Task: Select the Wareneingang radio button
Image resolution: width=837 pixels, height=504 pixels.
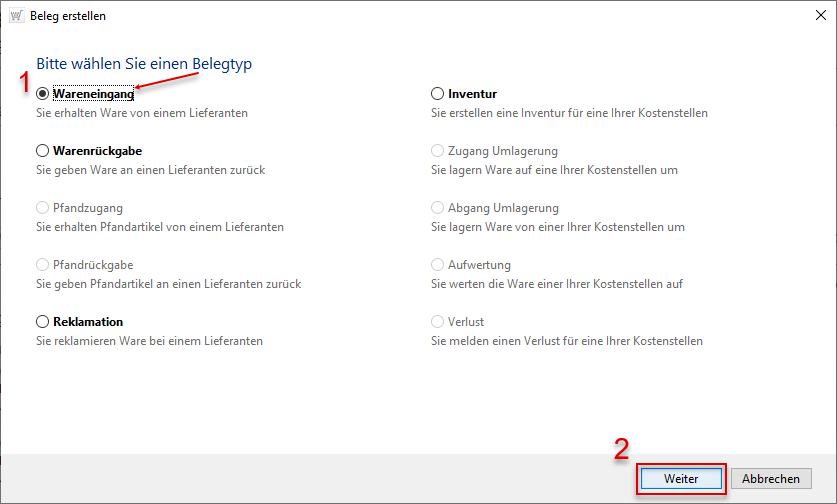Action: 42,94
